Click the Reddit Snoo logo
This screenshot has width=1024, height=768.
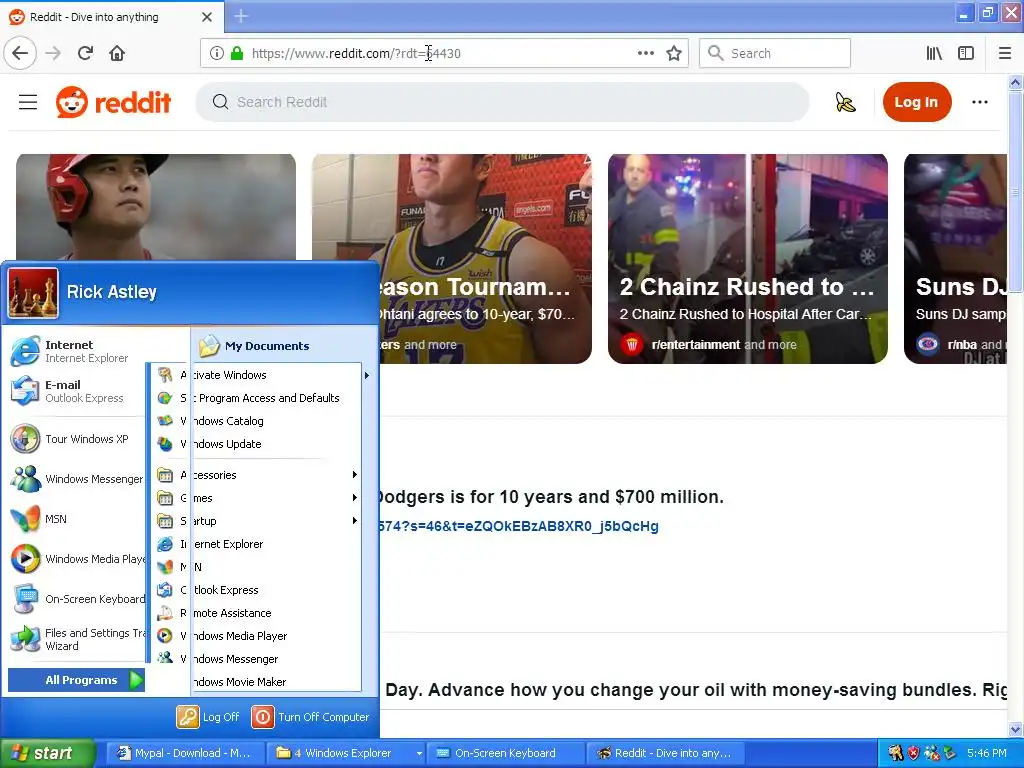pos(71,102)
